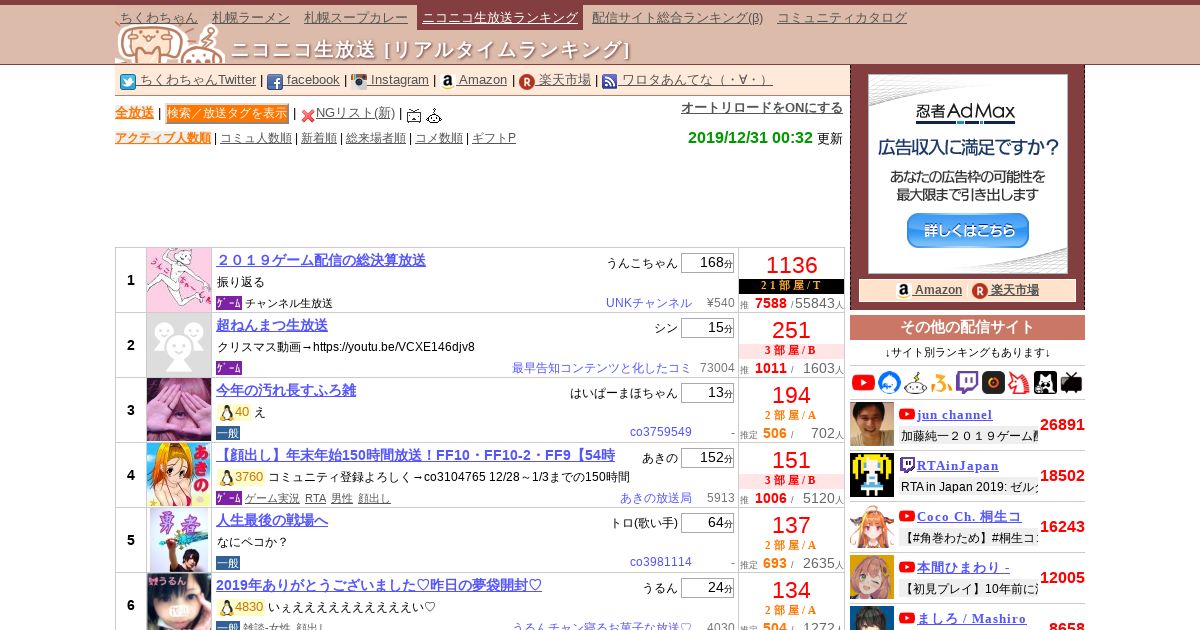This screenshot has height=630, width=1200.
Task: Open the jun channel stream link
Action: (955, 415)
